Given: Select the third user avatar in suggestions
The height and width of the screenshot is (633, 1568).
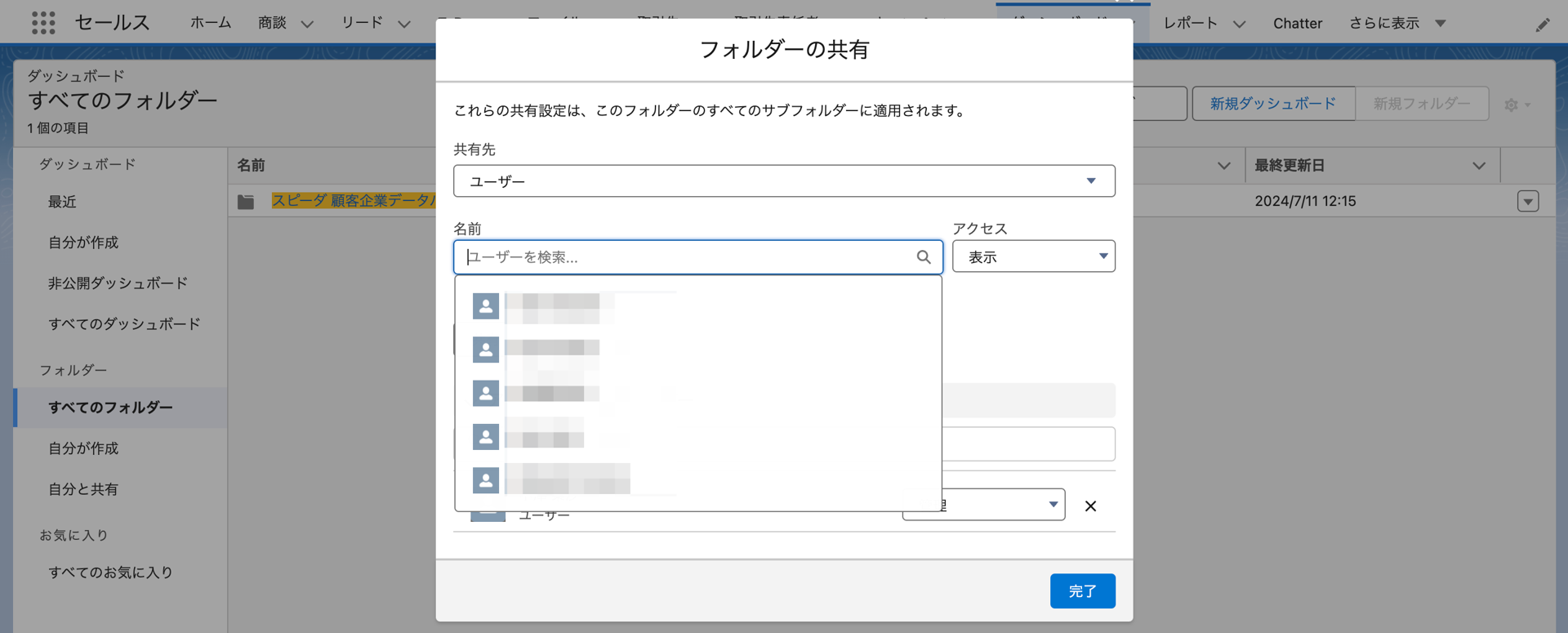Looking at the screenshot, I should pyautogui.click(x=486, y=394).
